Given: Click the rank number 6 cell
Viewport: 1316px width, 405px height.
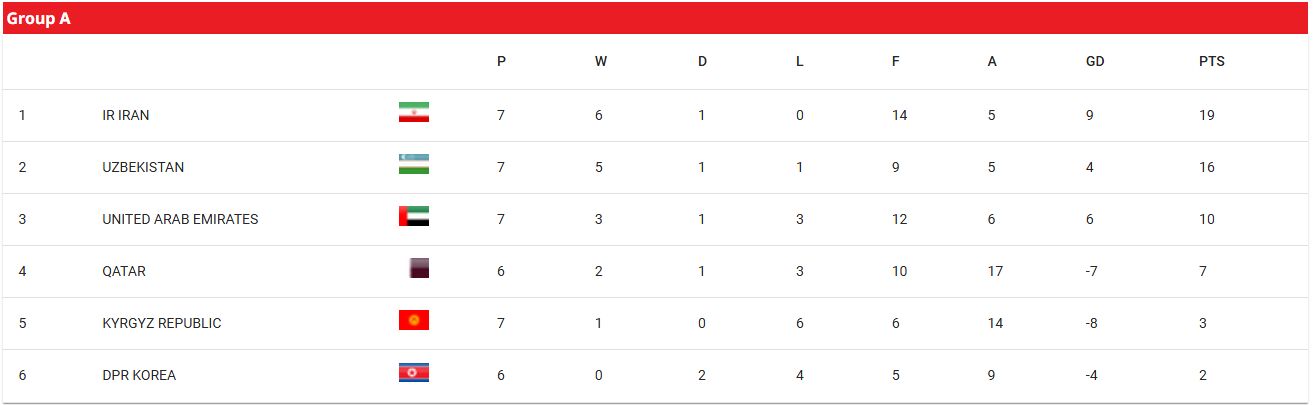Looking at the screenshot, I should click(22, 375).
